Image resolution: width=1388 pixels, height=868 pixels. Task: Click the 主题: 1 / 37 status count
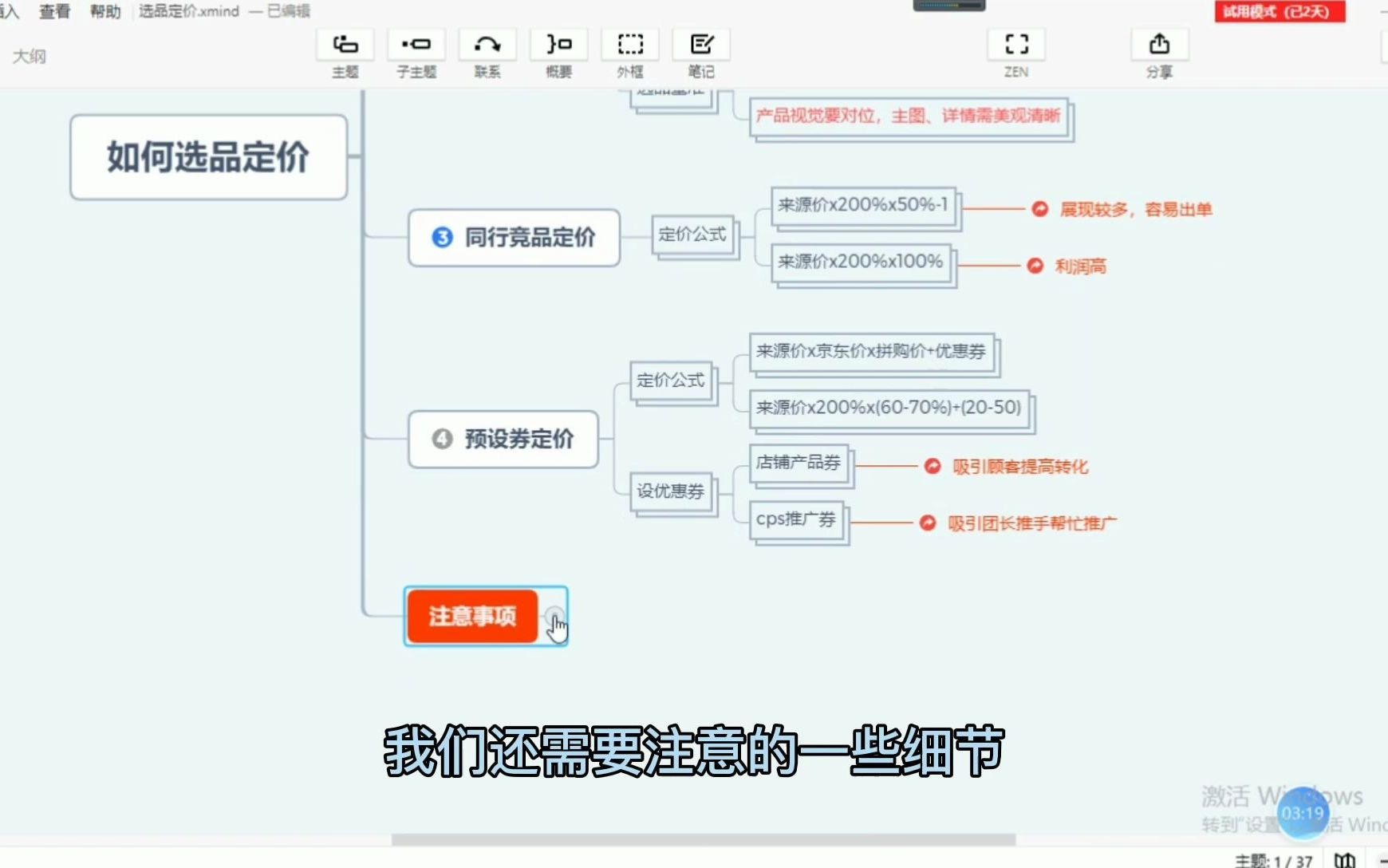1273,861
